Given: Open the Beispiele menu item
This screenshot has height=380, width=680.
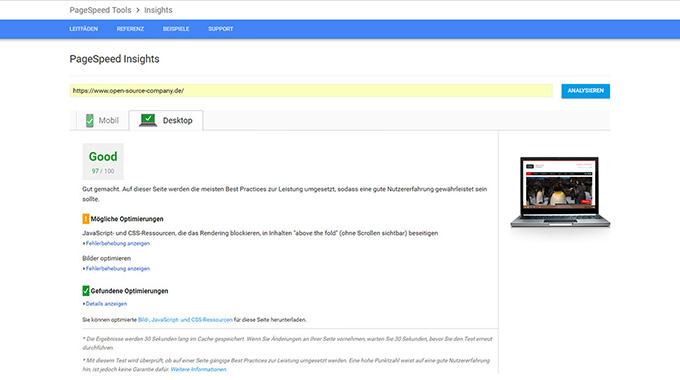Looking at the screenshot, I should 176,29.
